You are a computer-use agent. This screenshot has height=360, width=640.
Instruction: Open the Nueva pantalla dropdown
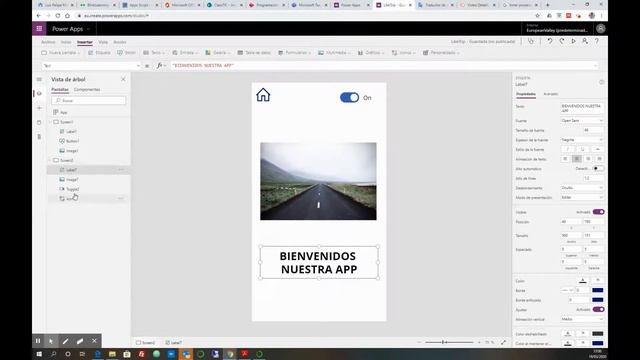click(x=60, y=53)
